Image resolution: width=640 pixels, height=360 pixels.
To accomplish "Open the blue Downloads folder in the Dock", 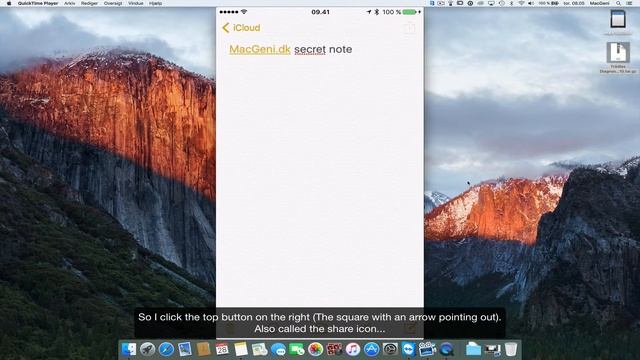I will 473,349.
